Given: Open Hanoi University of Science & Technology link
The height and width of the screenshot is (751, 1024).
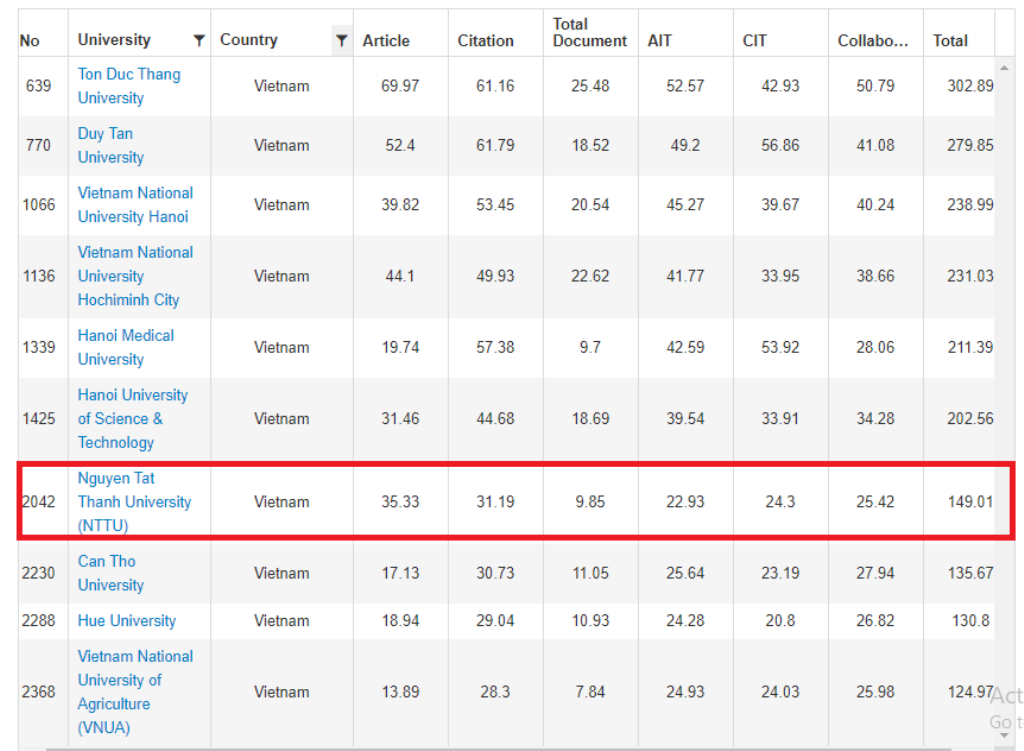Looking at the screenshot, I should tap(133, 418).
